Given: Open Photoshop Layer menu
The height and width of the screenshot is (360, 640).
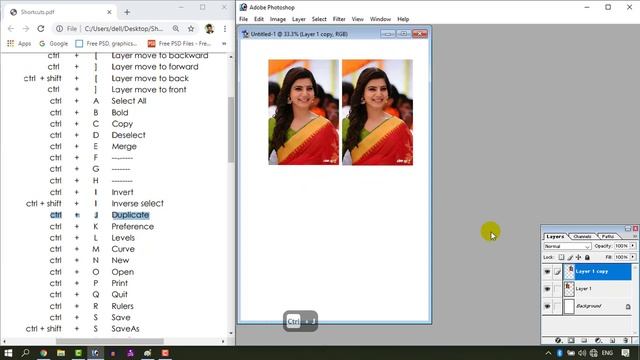Looking at the screenshot, I should coord(298,19).
